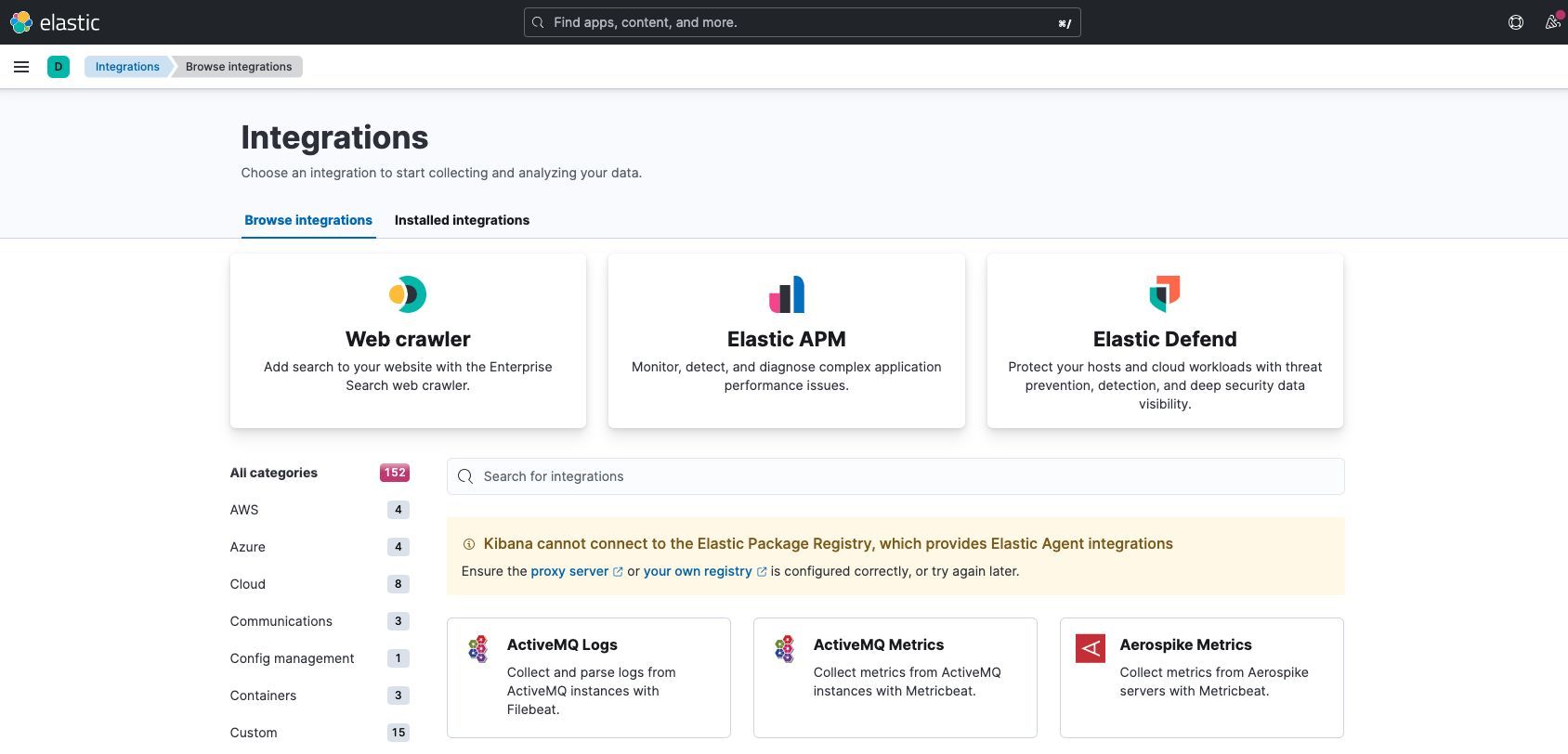Open the help menu icon
Image resolution: width=1568 pixels, height=754 pixels.
[x=1516, y=22]
